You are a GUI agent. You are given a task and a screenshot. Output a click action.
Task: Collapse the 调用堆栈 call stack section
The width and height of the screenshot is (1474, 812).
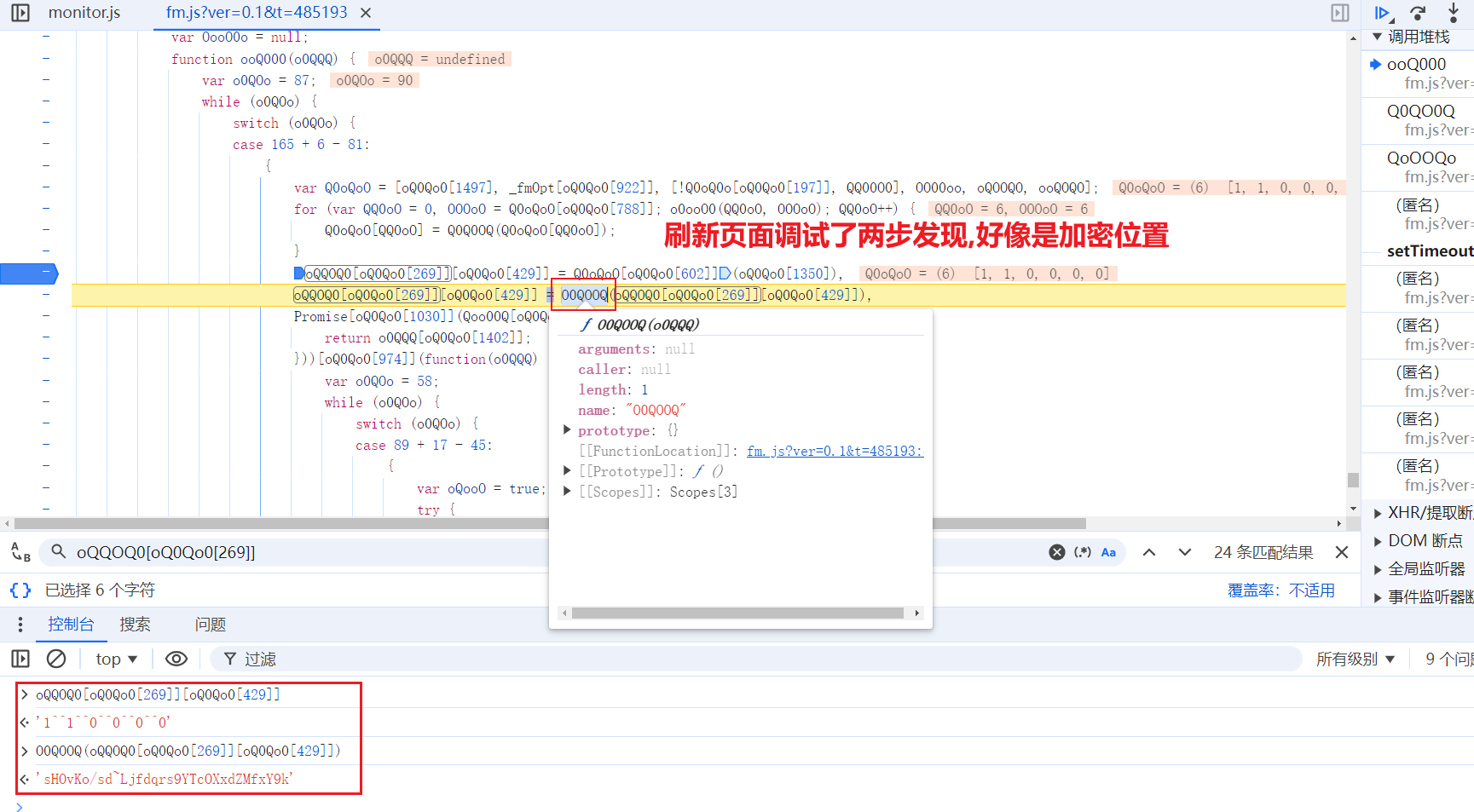coord(1377,37)
